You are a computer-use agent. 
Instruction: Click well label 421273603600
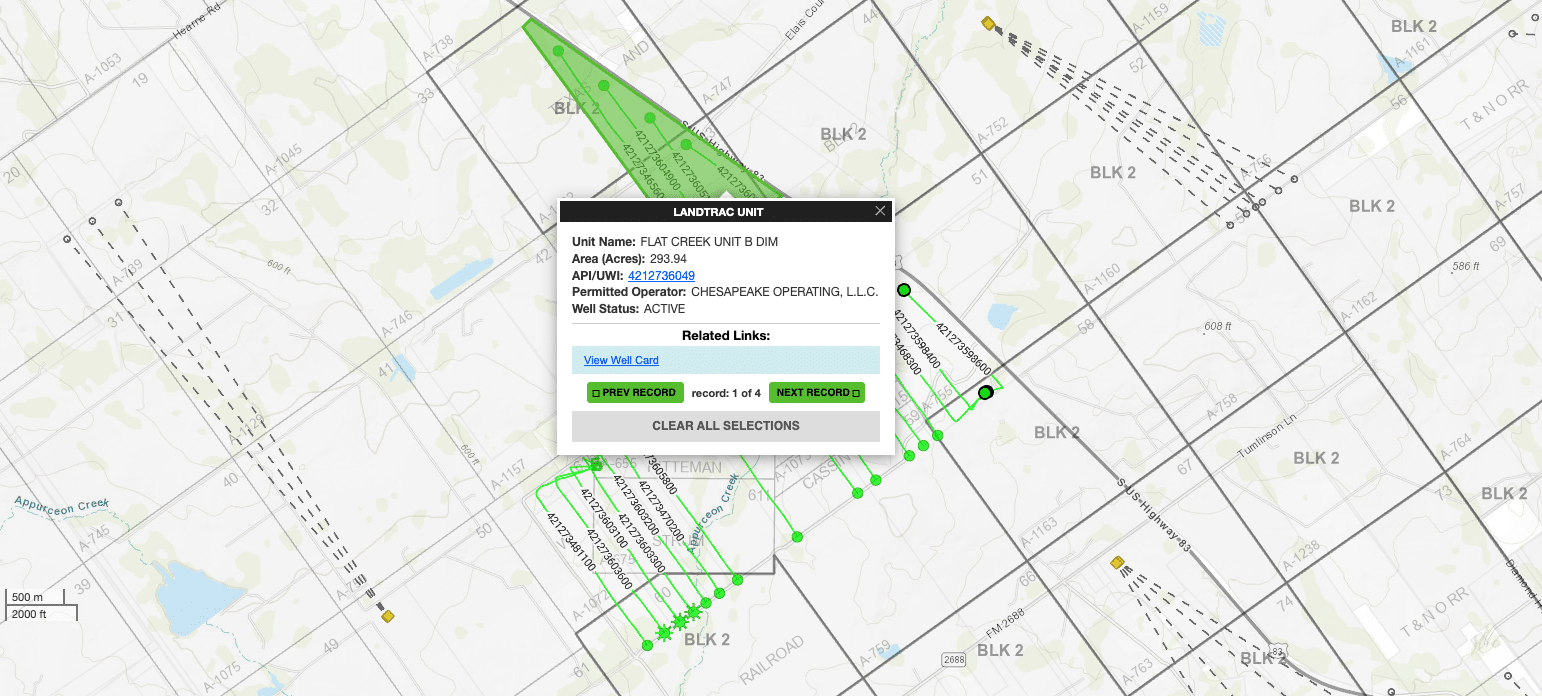click(x=609, y=559)
